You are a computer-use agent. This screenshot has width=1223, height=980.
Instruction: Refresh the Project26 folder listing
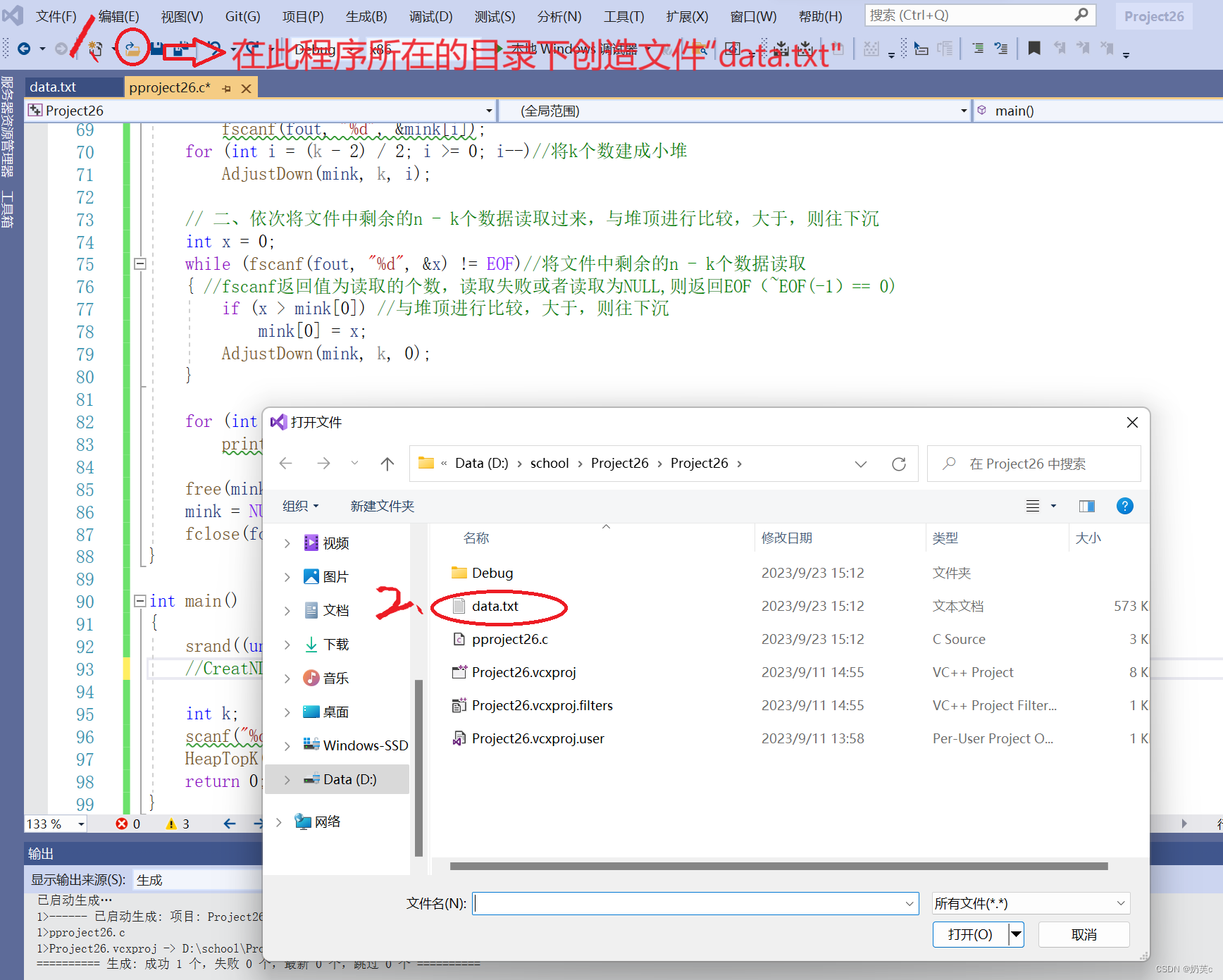point(899,464)
